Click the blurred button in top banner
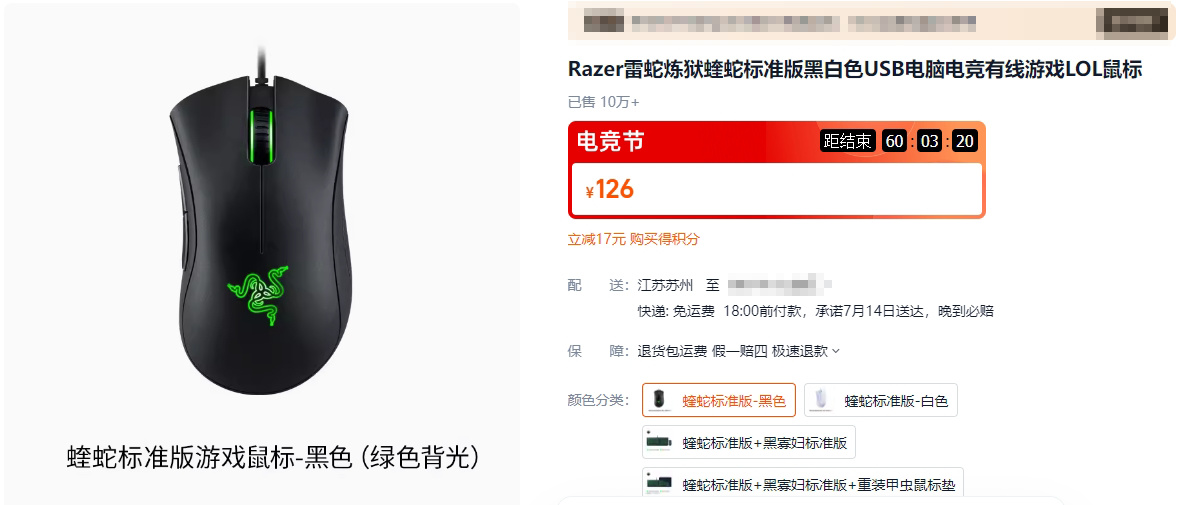Screen dimensions: 1188x505 coord(1132,23)
